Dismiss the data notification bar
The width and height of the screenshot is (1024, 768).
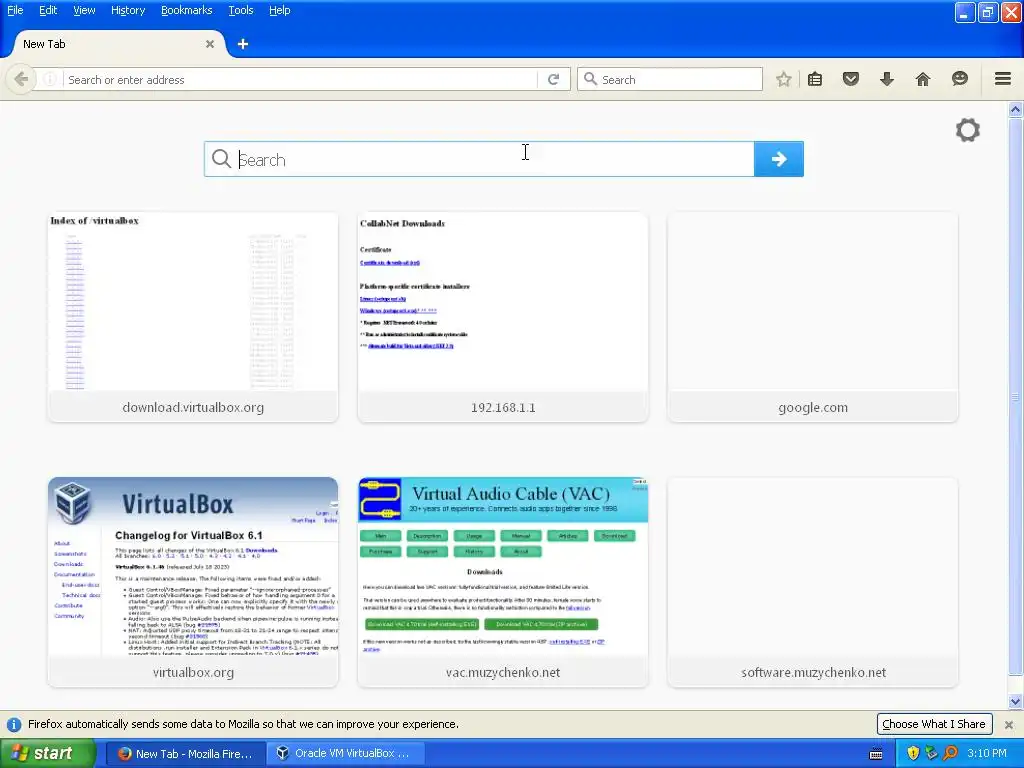tap(1008, 724)
